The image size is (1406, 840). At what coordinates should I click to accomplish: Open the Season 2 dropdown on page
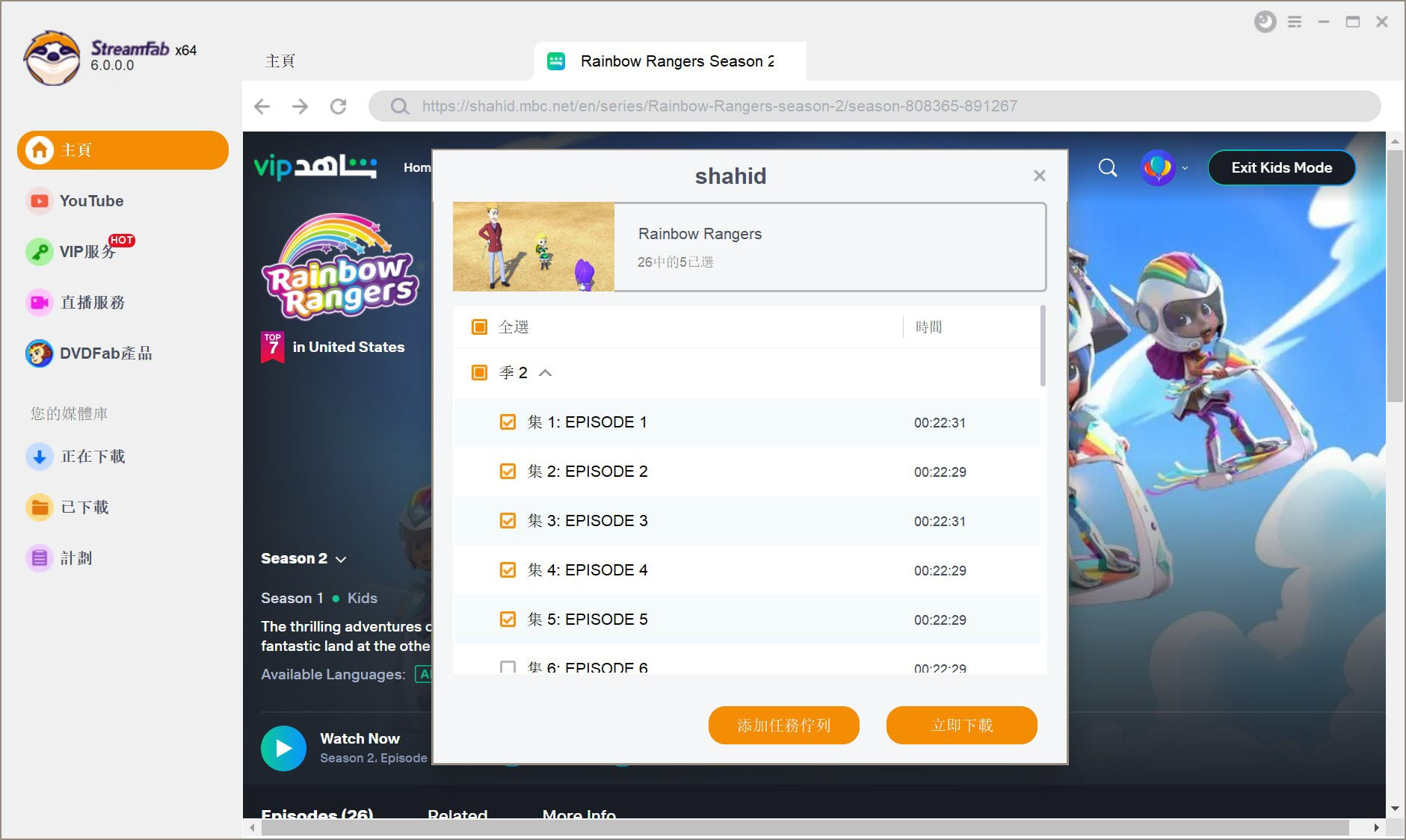pos(303,559)
